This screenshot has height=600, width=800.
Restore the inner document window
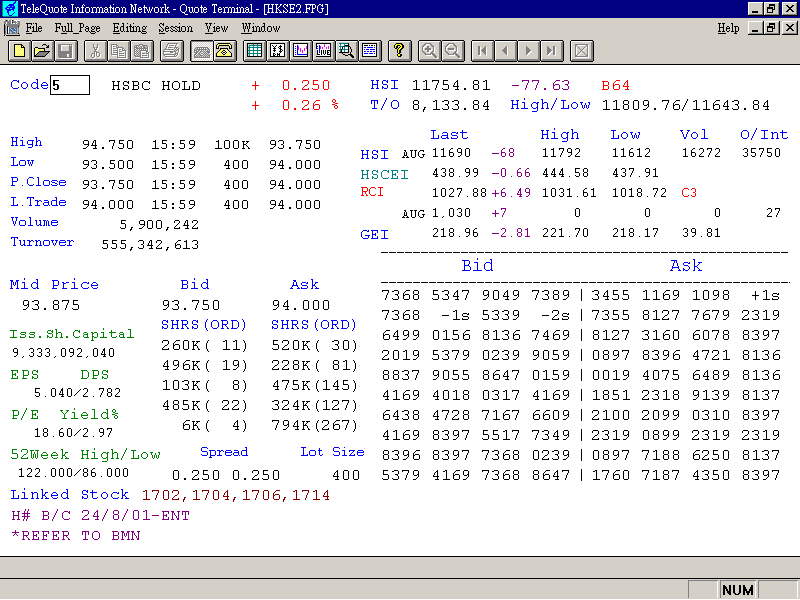coord(772,28)
